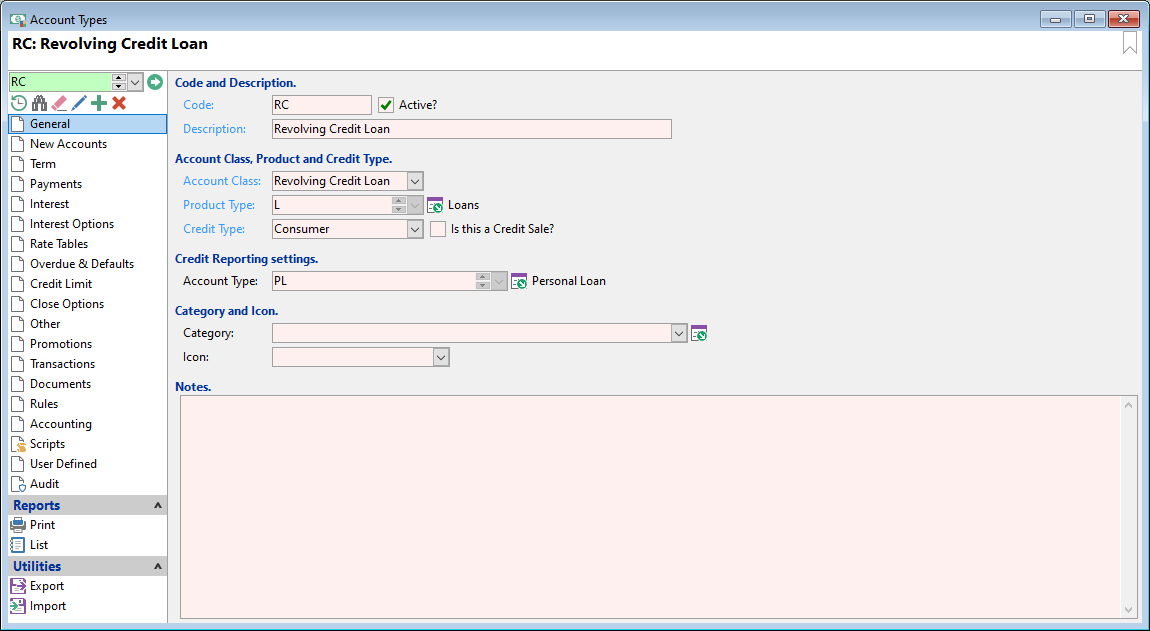Open the Account Type lookup icon beside Personal Loan

(x=519, y=281)
